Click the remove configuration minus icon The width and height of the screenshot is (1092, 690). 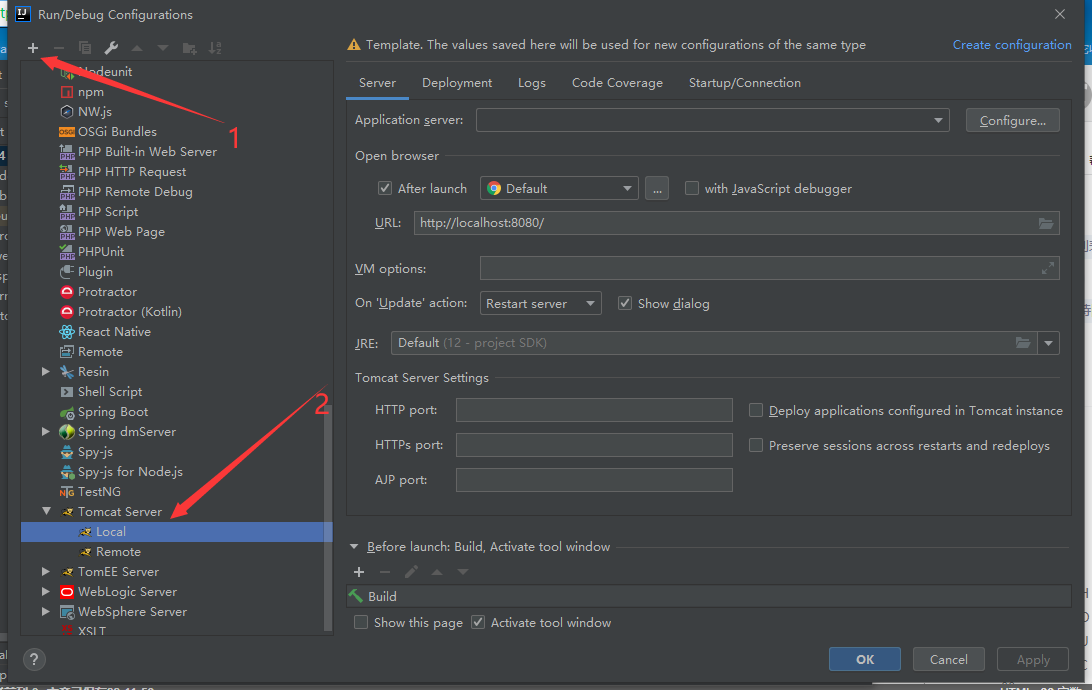(58, 48)
